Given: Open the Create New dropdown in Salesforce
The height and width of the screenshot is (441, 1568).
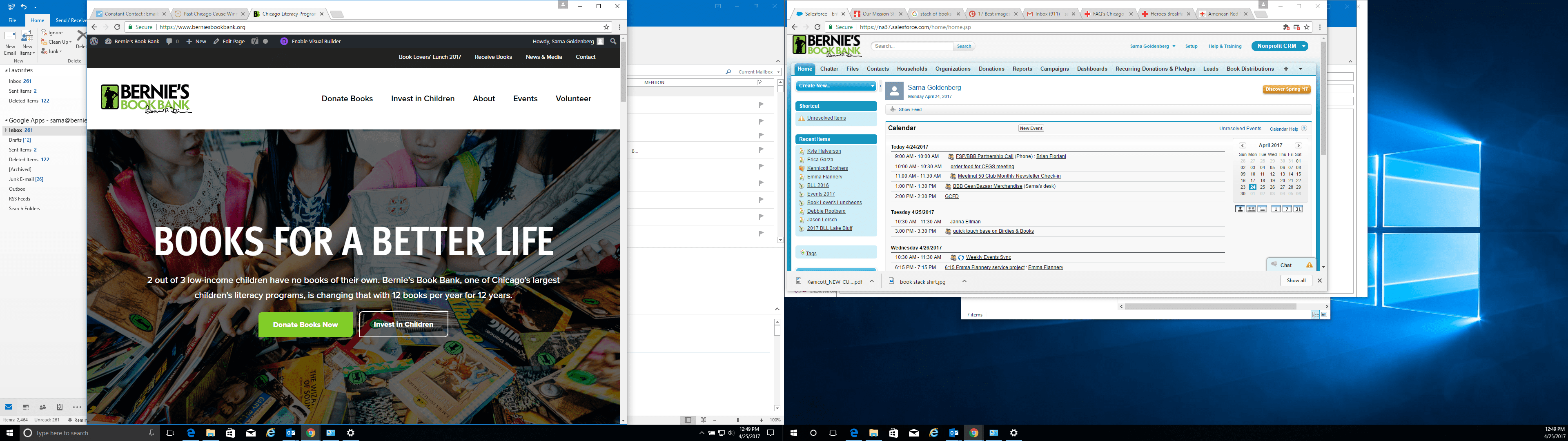Looking at the screenshot, I should pyautogui.click(x=836, y=86).
